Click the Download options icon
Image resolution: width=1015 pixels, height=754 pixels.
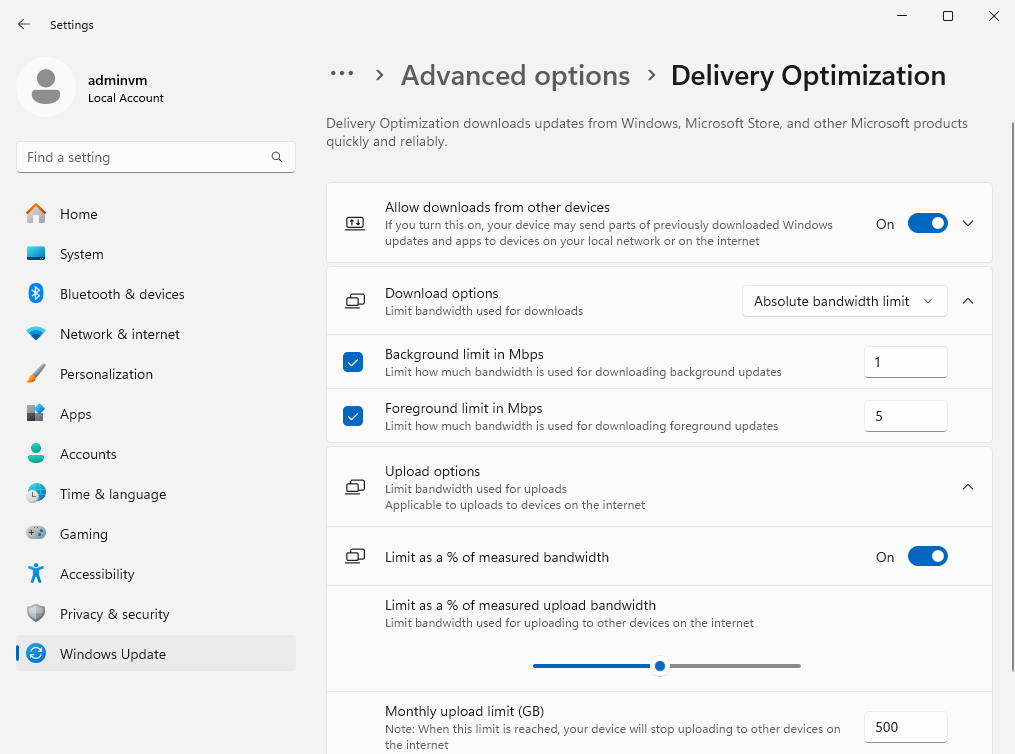(355, 301)
